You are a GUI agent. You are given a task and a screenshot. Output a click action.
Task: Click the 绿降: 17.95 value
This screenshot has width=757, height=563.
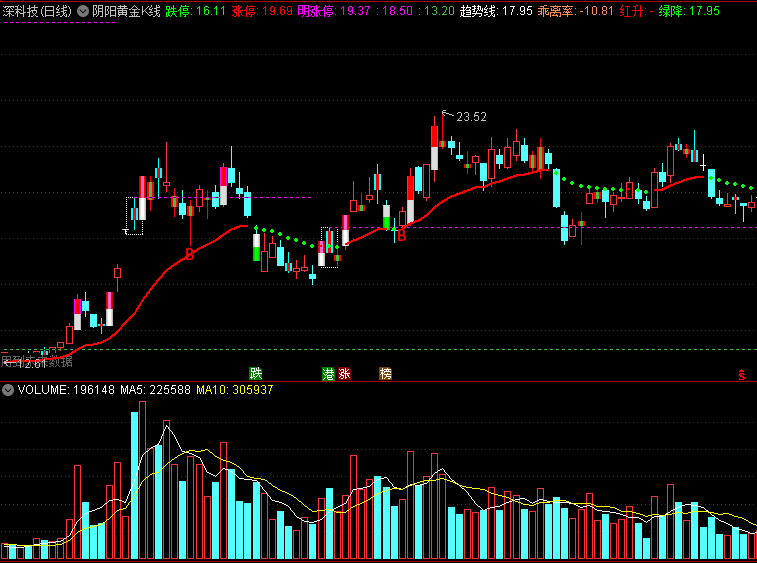[689, 11]
